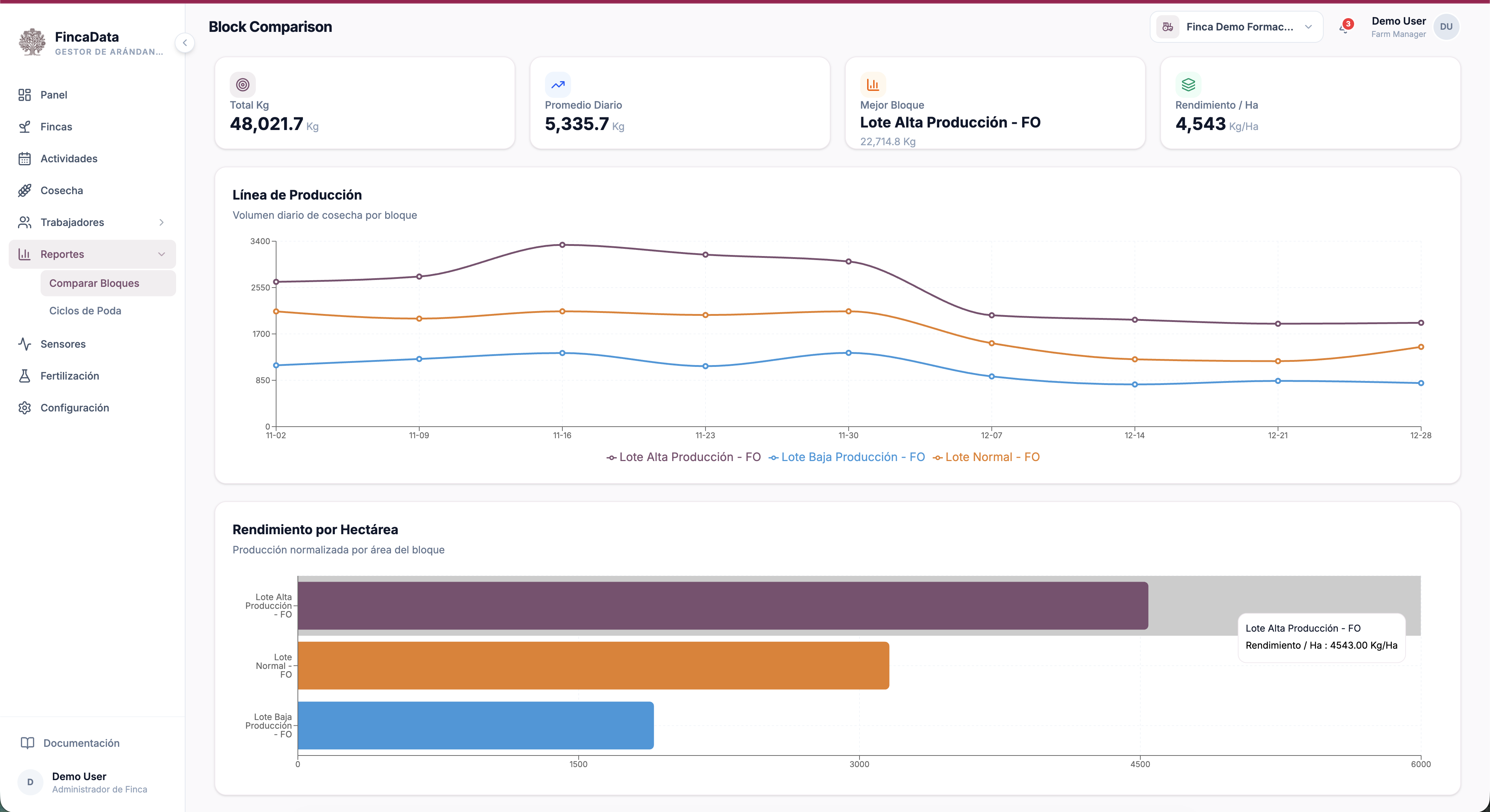Click the orange Lote Normal bar
Viewport: 1490px width, 812px height.
[594, 665]
